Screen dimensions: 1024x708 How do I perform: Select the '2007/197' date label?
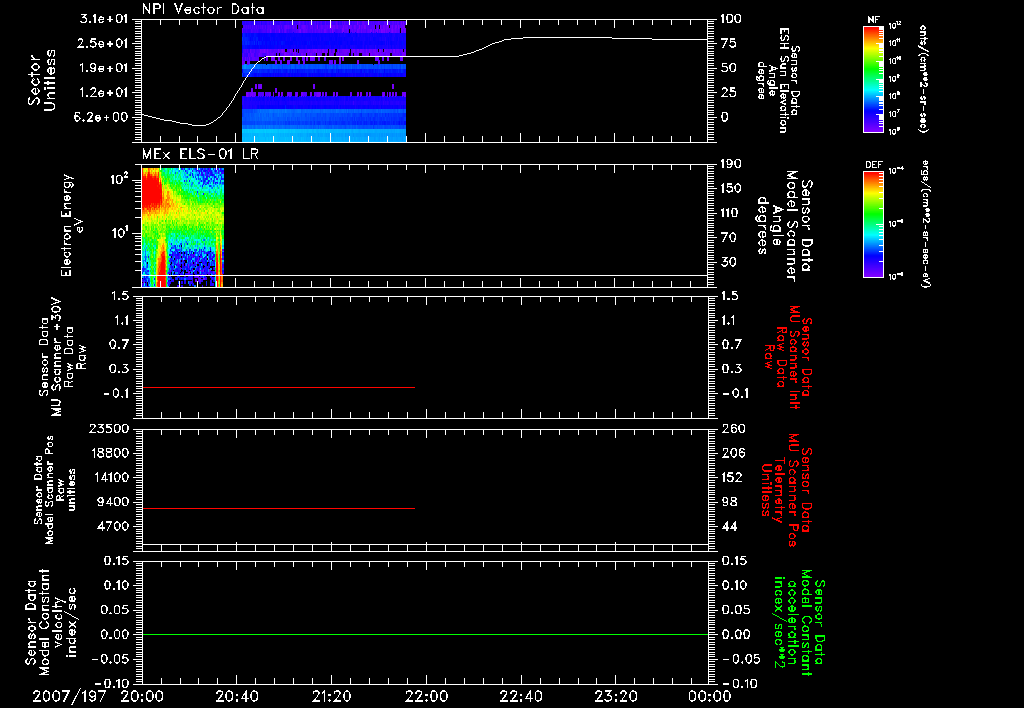click(x=69, y=696)
